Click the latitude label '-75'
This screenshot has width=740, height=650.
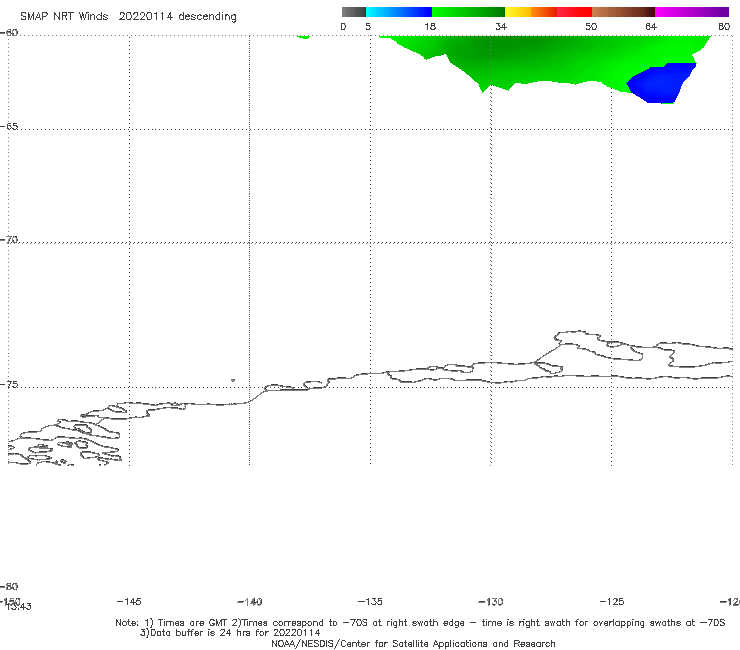[x=9, y=385]
